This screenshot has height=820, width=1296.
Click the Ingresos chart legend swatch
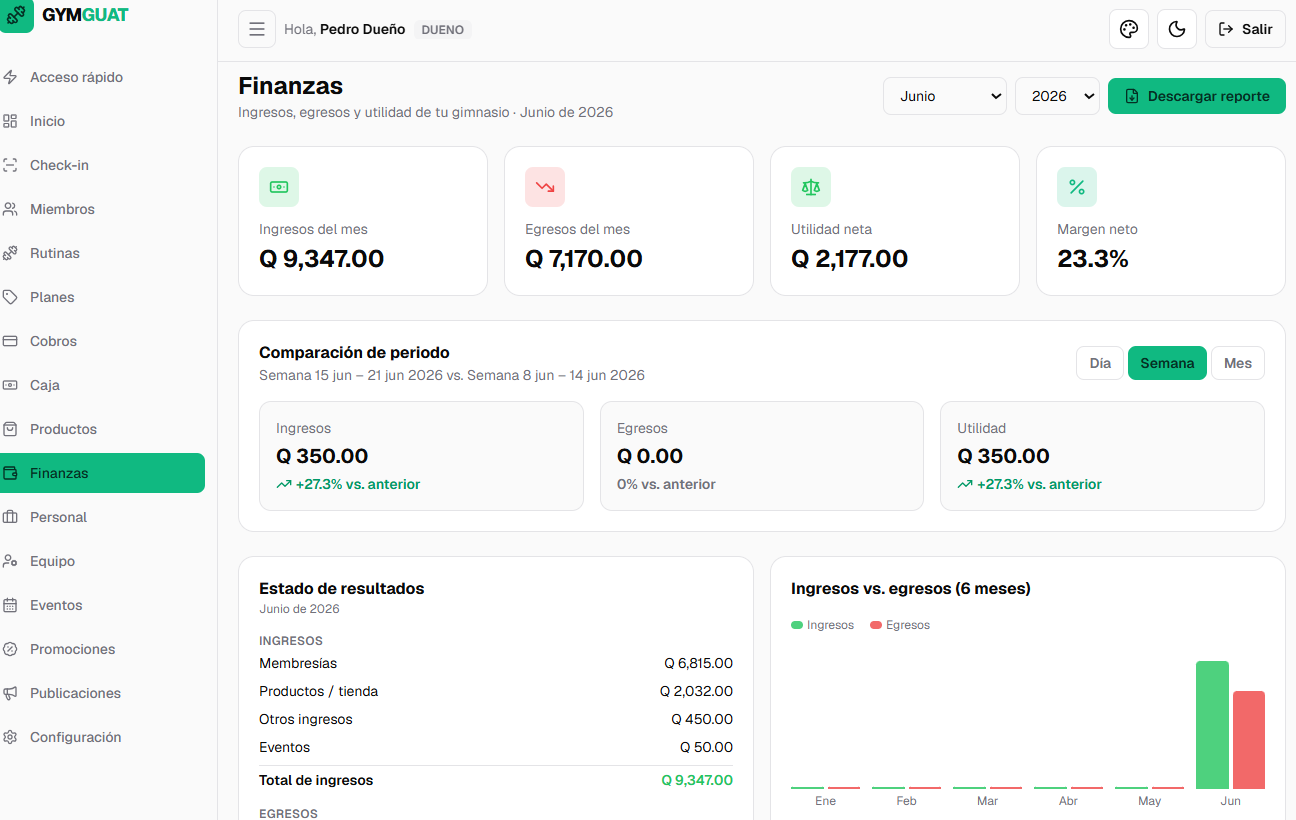(797, 625)
